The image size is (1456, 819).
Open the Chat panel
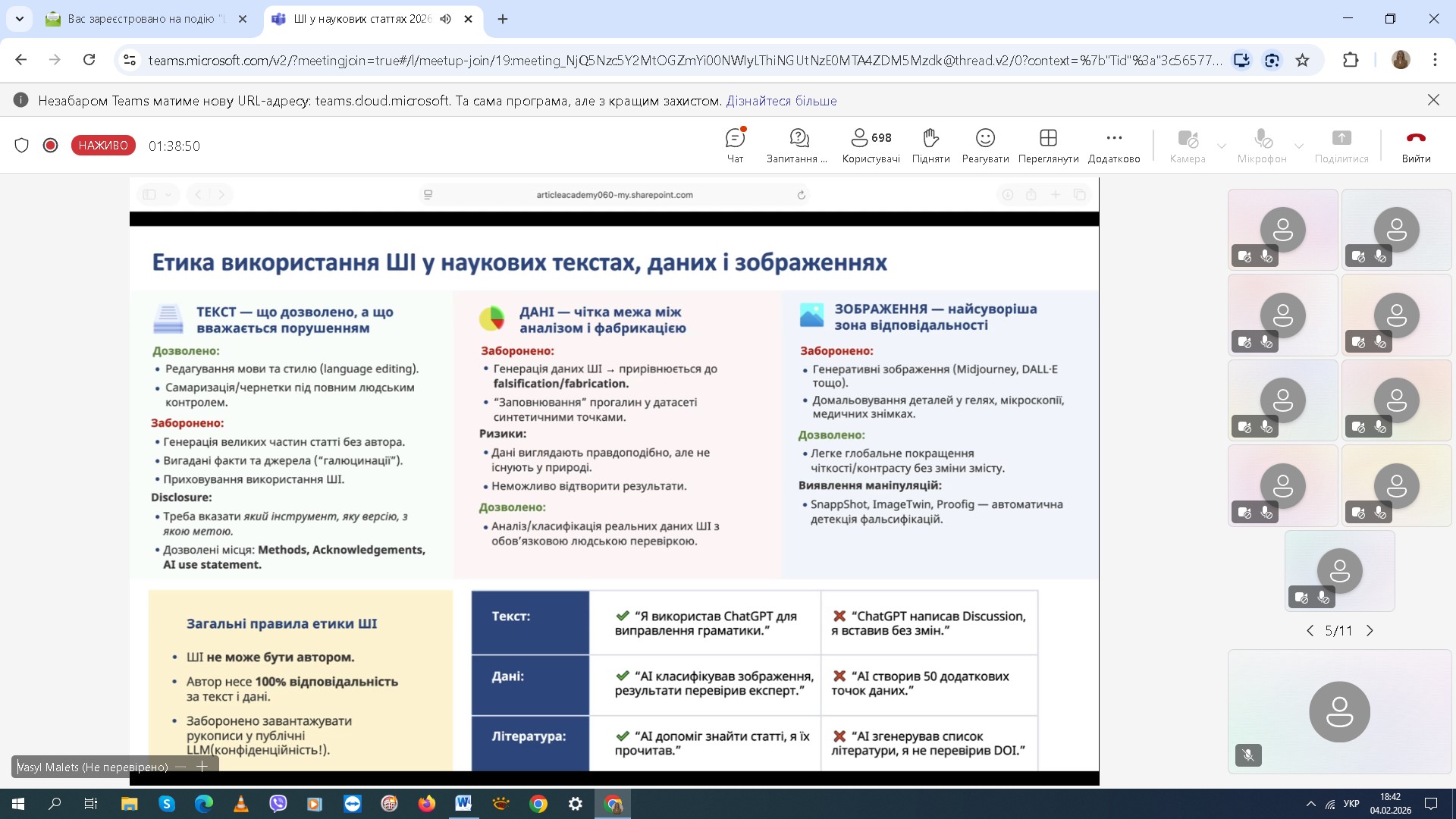pos(735,145)
